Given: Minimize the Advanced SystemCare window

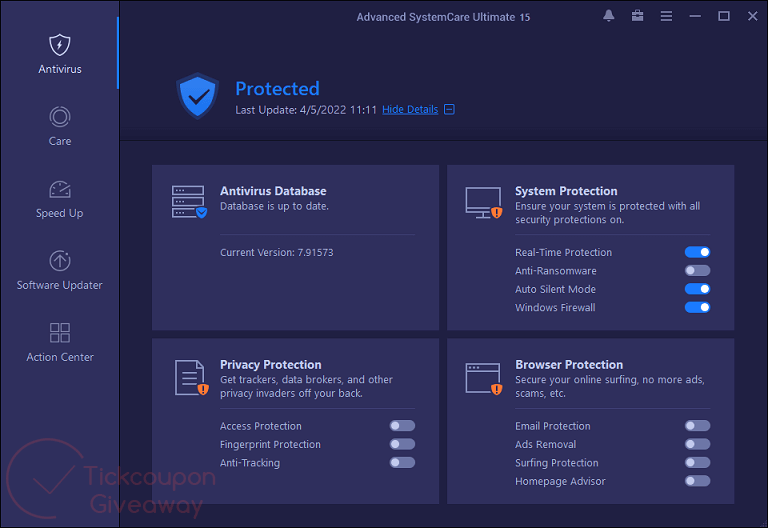Looking at the screenshot, I should coord(695,16).
